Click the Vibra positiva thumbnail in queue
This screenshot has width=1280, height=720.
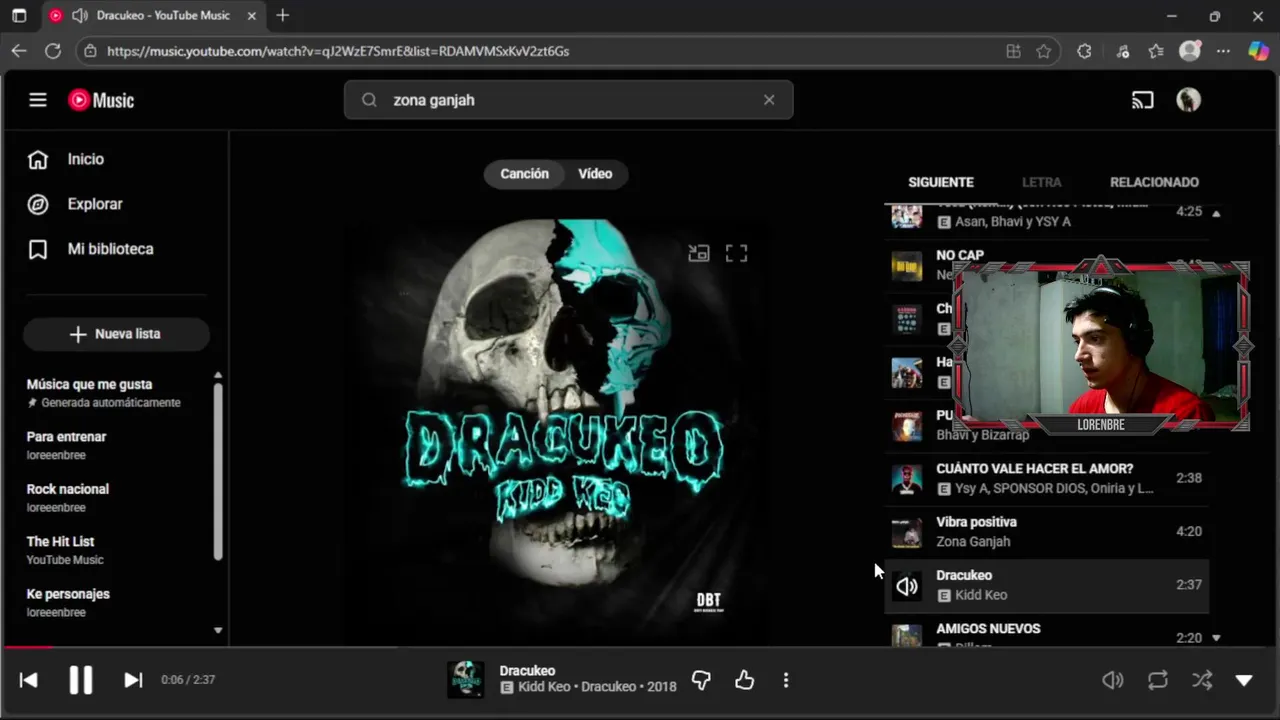click(907, 533)
